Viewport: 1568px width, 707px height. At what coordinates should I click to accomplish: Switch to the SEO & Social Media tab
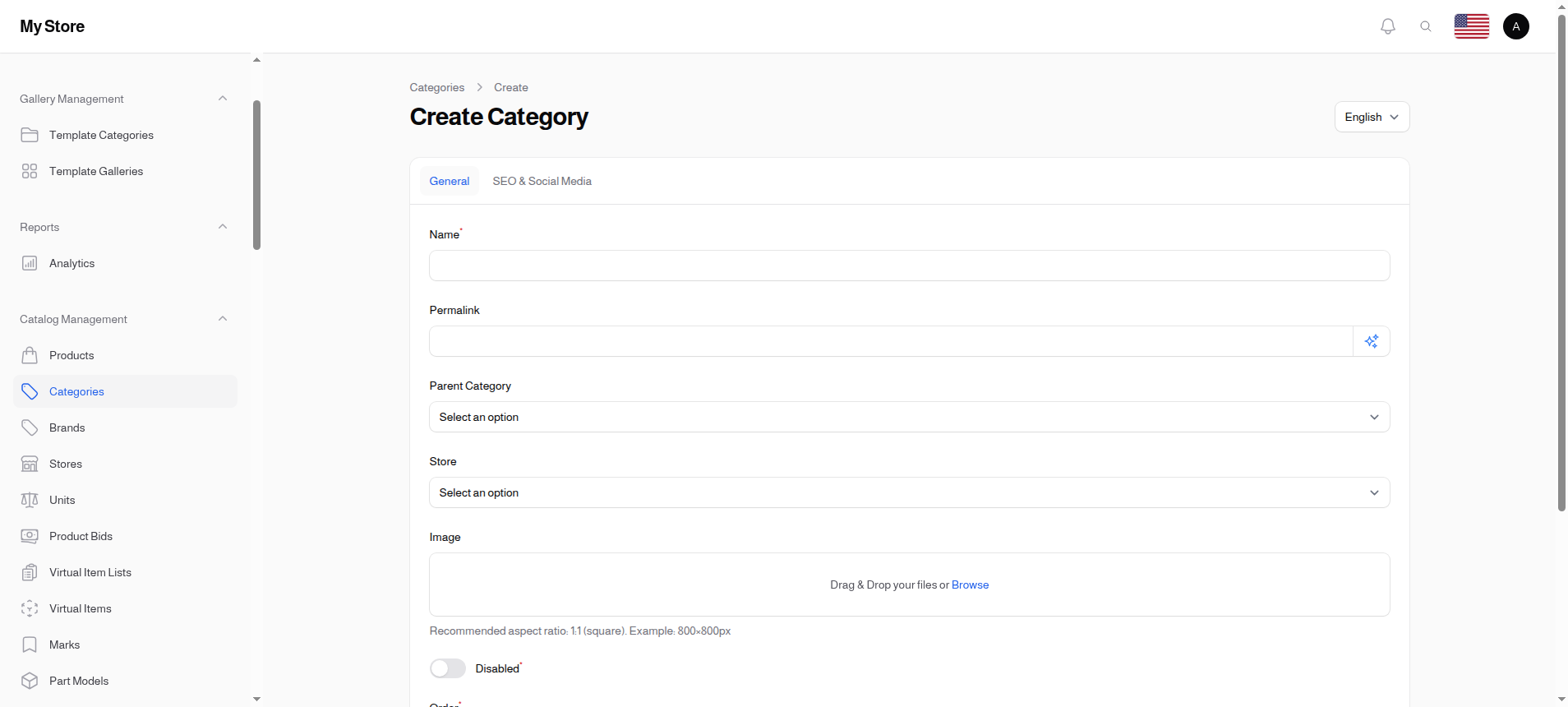[x=542, y=181]
